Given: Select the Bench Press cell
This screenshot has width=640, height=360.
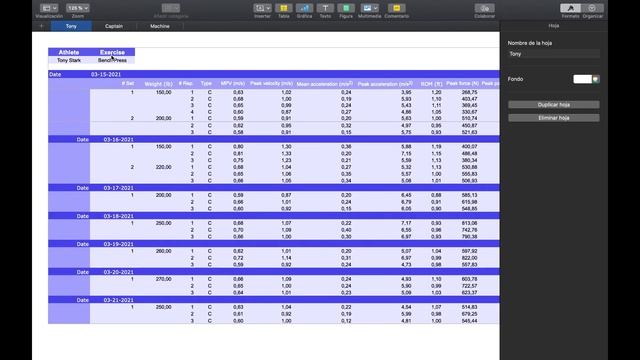Looking at the screenshot, I should [112, 60].
